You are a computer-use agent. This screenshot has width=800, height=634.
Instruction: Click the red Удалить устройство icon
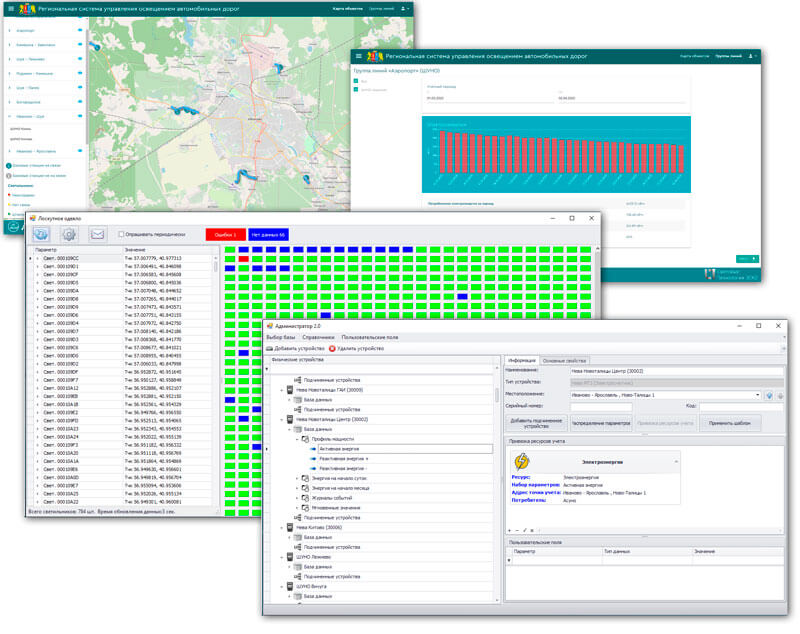[332, 348]
